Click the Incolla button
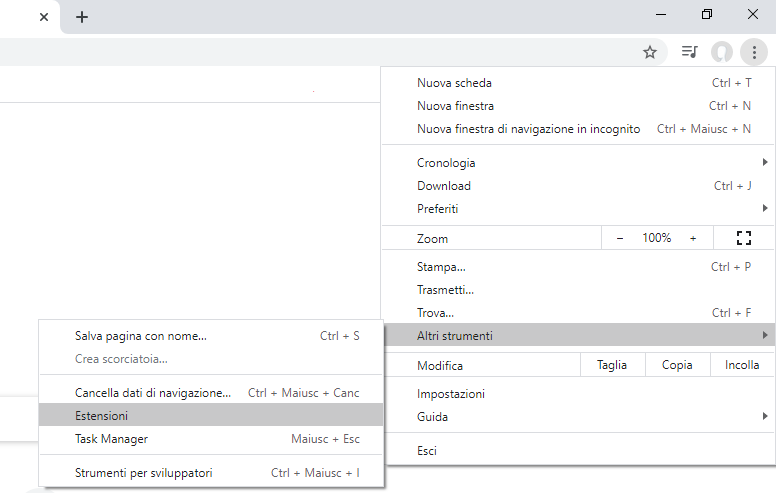Viewport: 776px width, 493px height. click(x=742, y=365)
